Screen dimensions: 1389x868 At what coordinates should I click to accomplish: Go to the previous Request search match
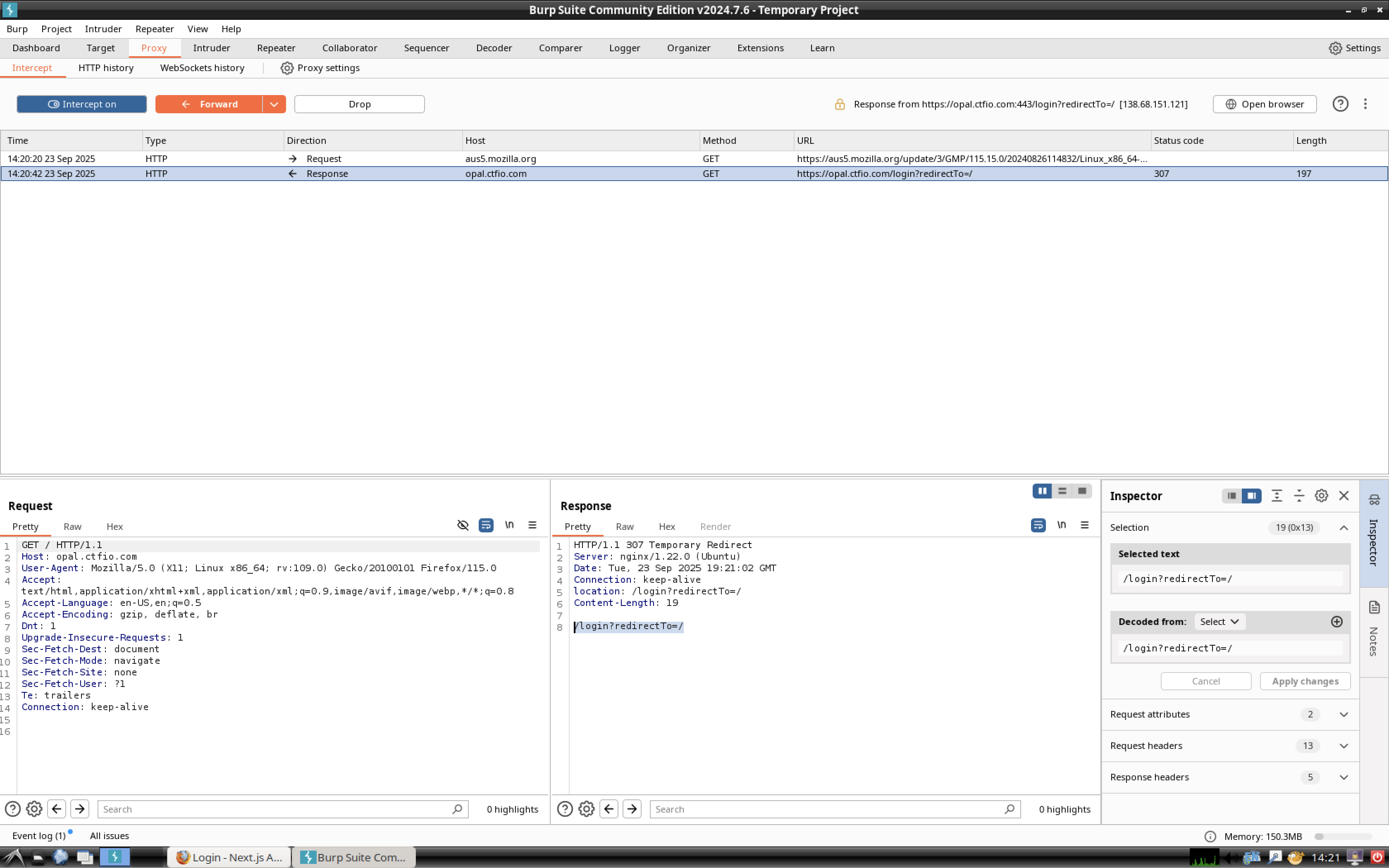56,809
